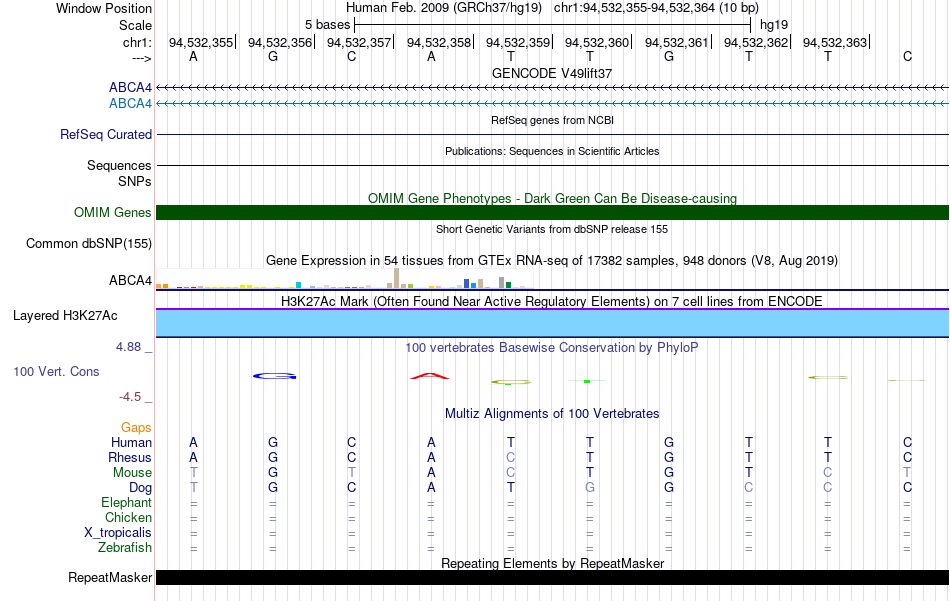Click the tallest GTEx expression bar
This screenshot has width=950, height=601.
point(396,278)
